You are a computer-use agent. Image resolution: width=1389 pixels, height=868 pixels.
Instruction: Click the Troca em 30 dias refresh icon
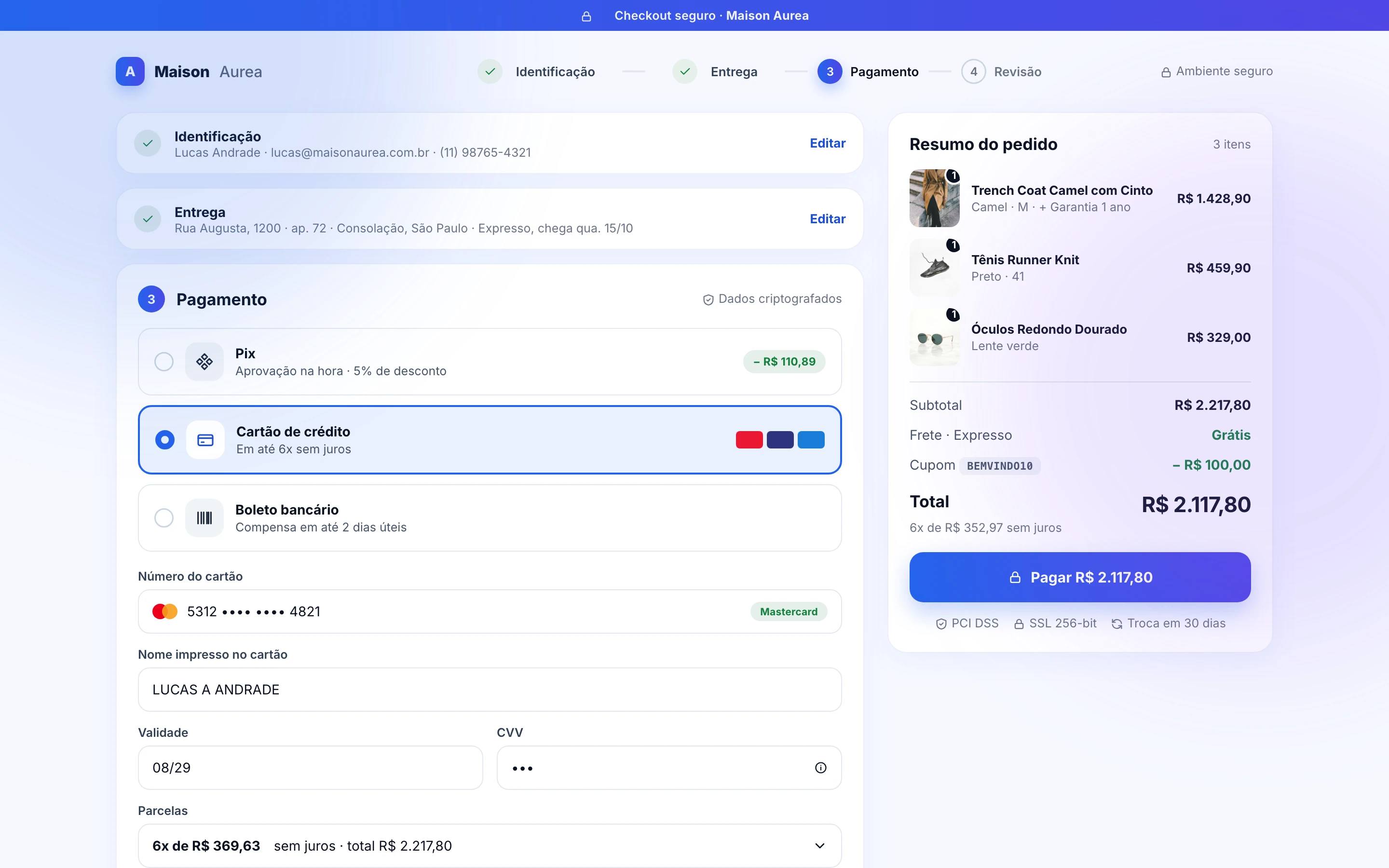[x=1117, y=624]
